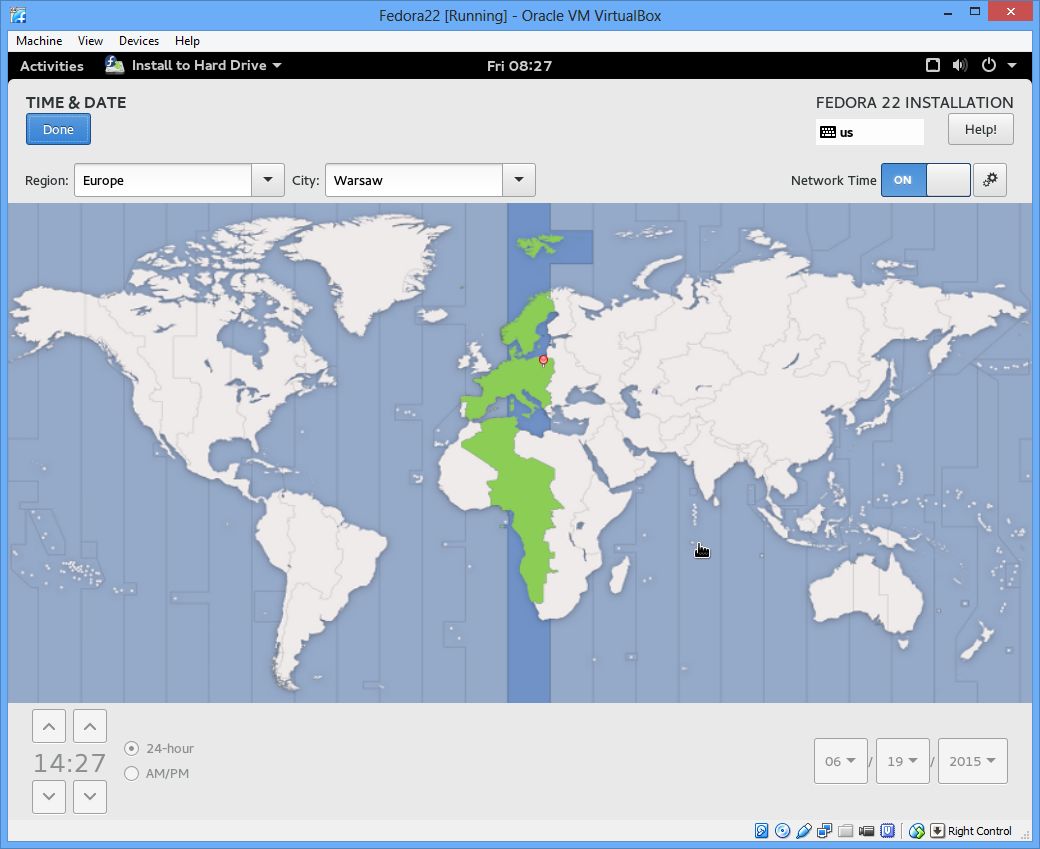The width and height of the screenshot is (1040, 849).
Task: Click the Right Control host key label
Action: 980,831
